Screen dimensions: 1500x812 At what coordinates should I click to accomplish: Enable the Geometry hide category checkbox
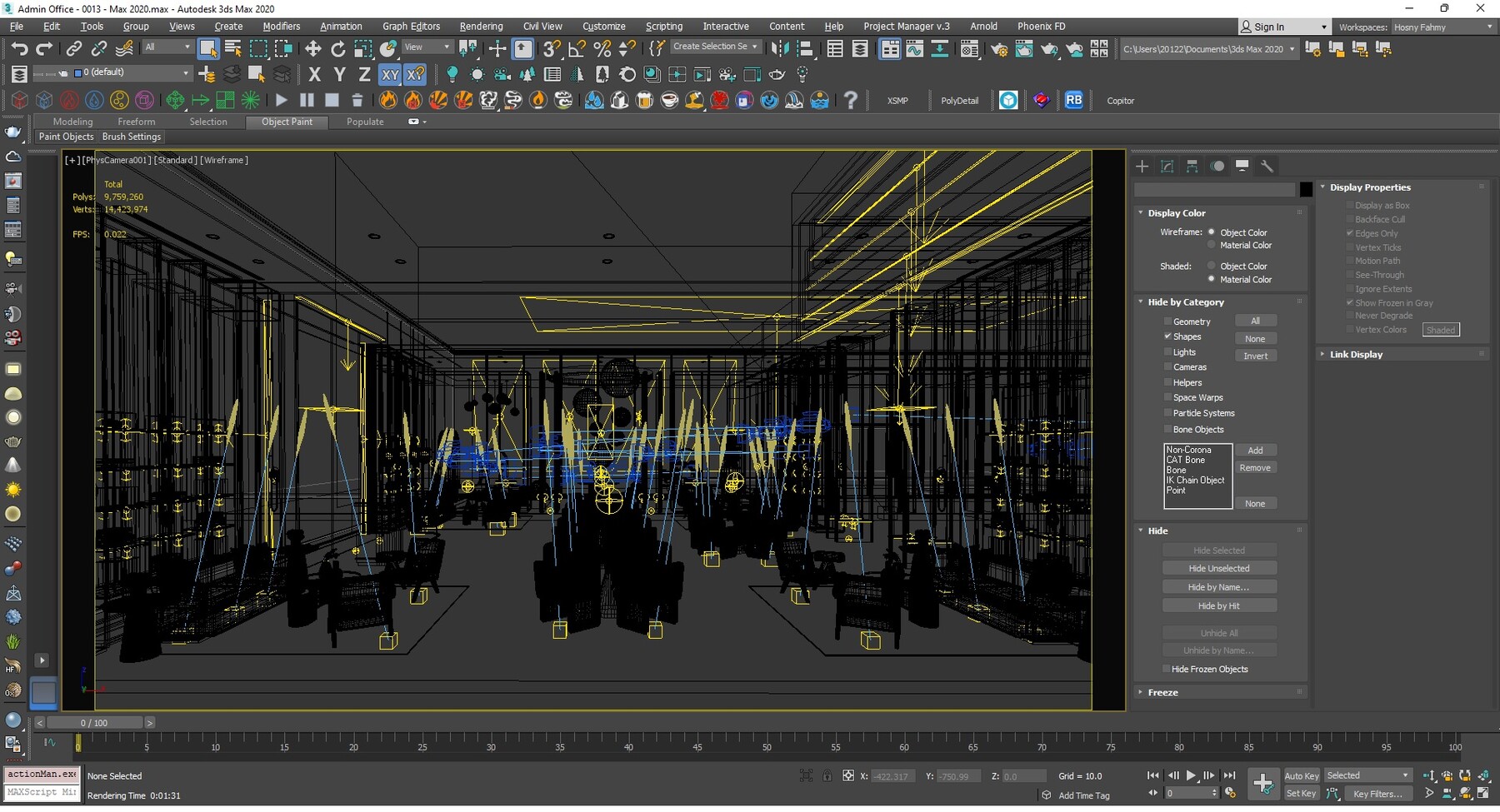tap(1167, 321)
